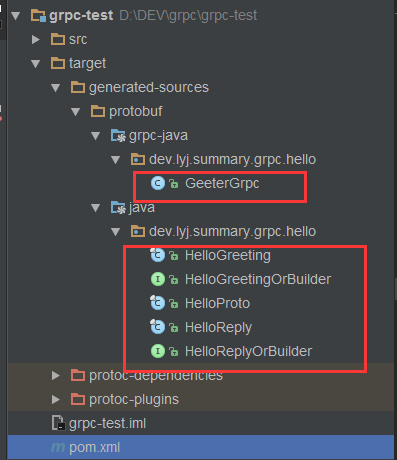Click the HelloGreeting class icon

coord(158,255)
